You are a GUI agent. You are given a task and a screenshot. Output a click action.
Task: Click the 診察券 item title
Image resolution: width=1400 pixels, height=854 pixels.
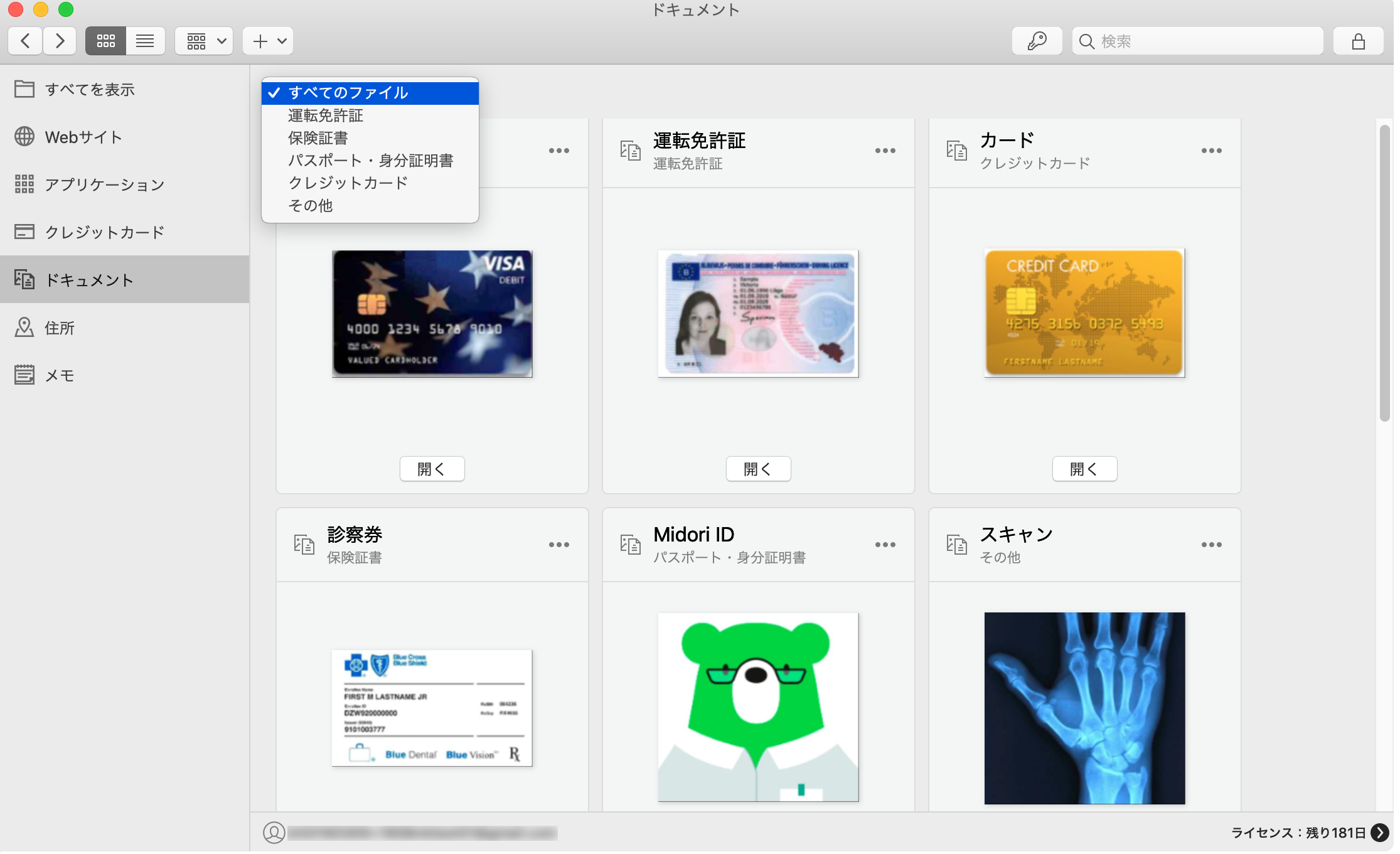[x=355, y=535]
